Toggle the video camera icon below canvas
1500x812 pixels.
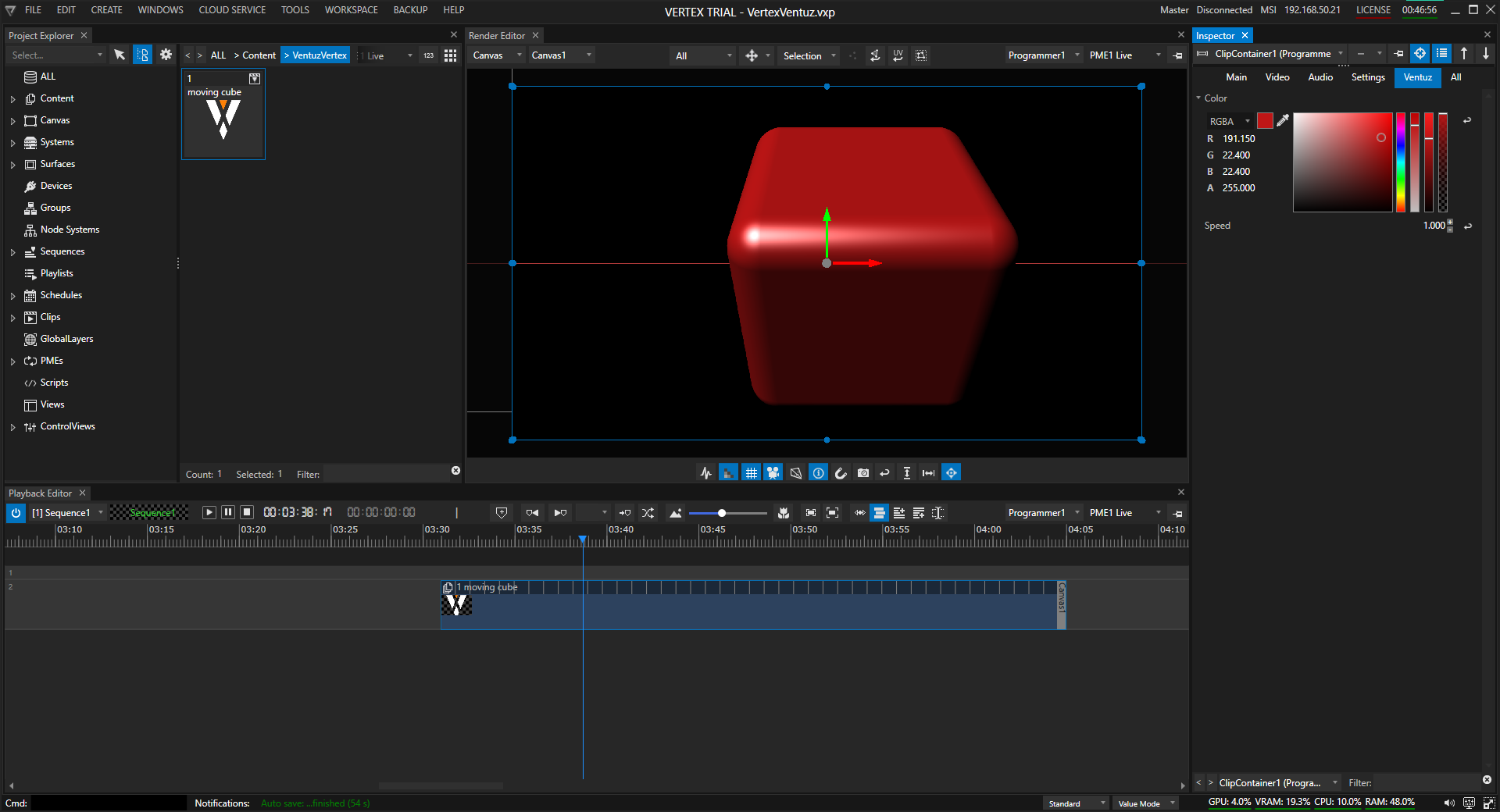tap(773, 472)
